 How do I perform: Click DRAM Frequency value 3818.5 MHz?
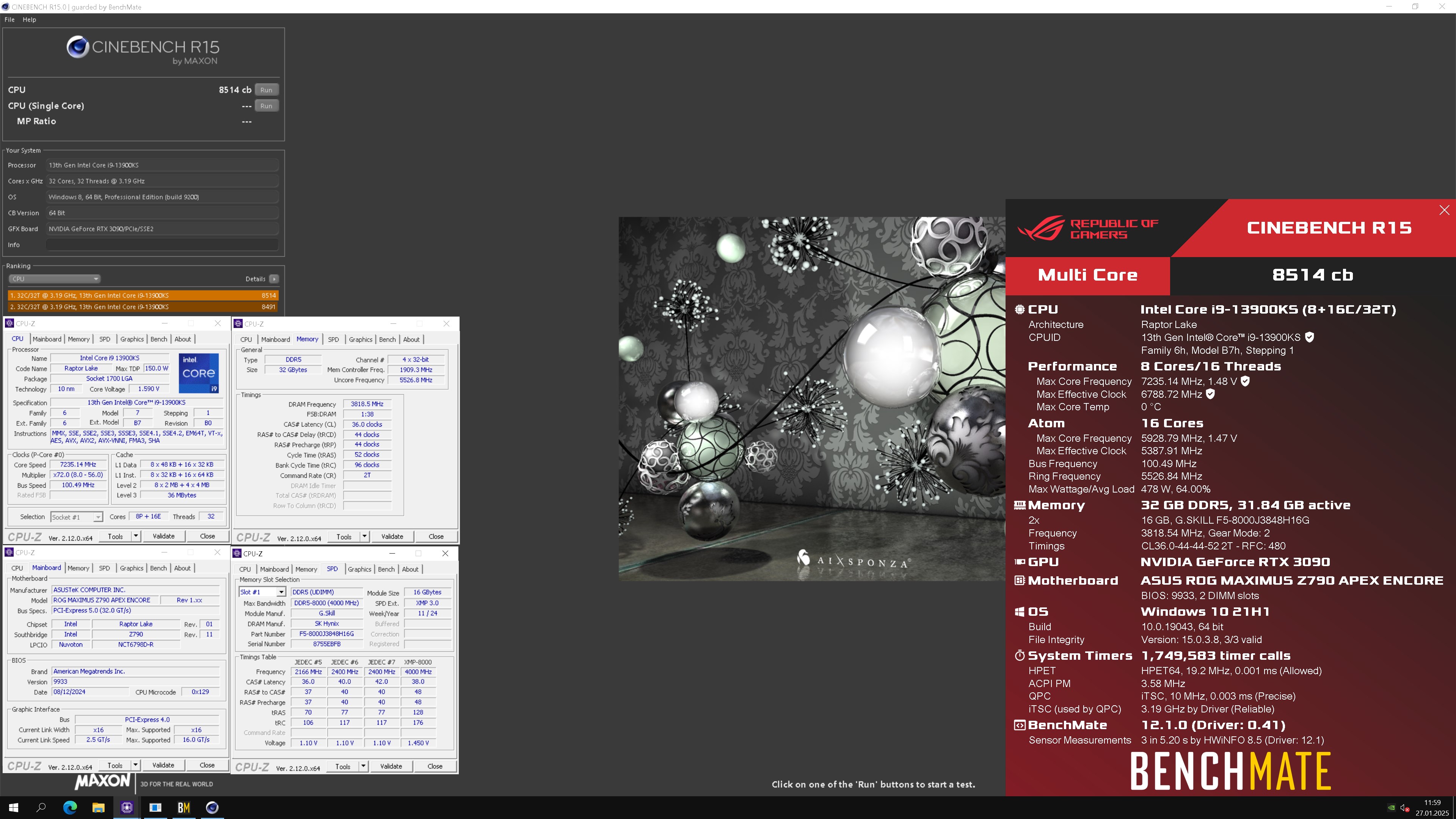[367, 404]
